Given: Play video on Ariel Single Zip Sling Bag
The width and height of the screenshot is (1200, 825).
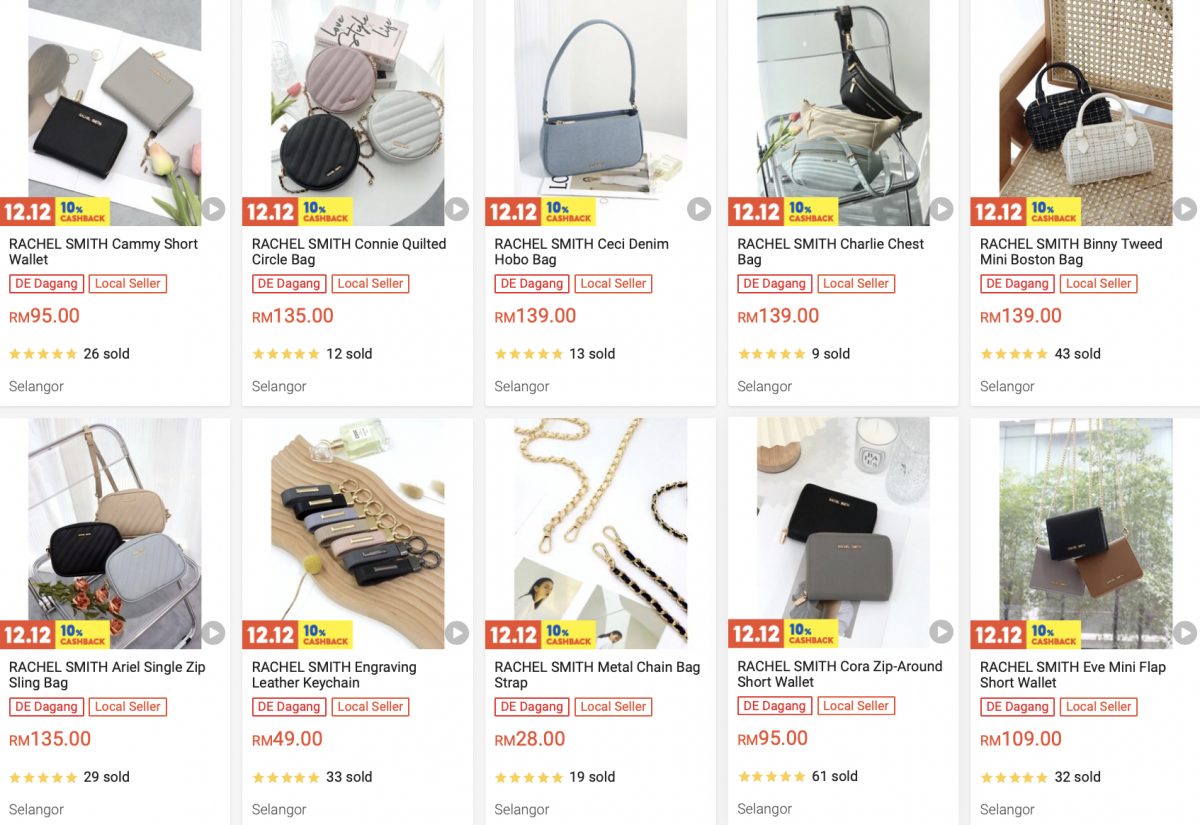Looking at the screenshot, I should 213,632.
